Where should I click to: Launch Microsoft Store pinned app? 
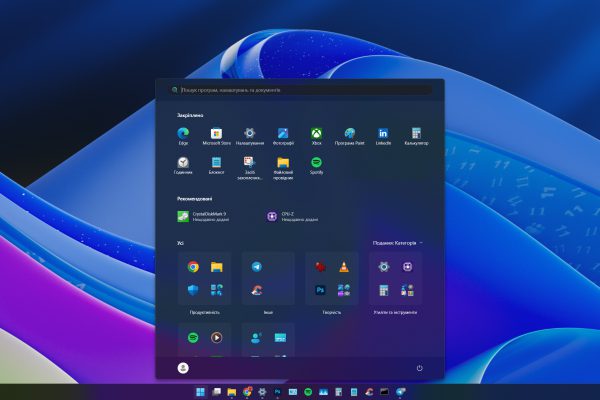[216, 134]
